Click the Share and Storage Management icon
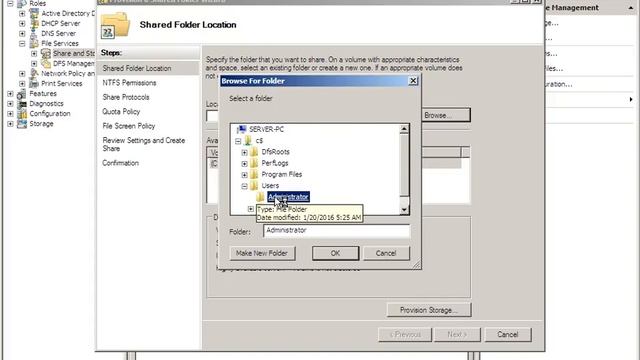This screenshot has height=360, width=640. (46, 53)
